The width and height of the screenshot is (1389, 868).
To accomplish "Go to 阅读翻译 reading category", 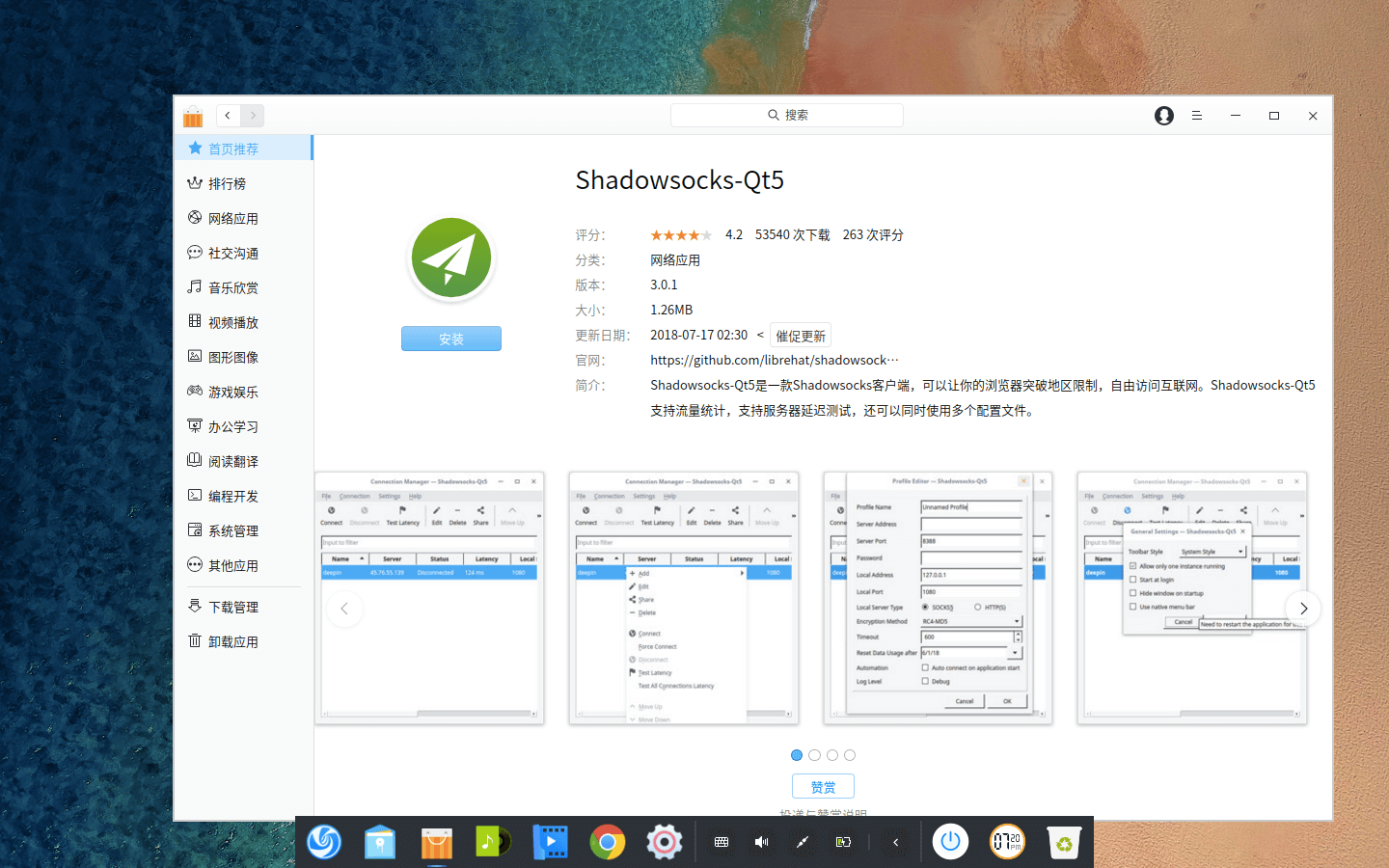I will tap(243, 461).
